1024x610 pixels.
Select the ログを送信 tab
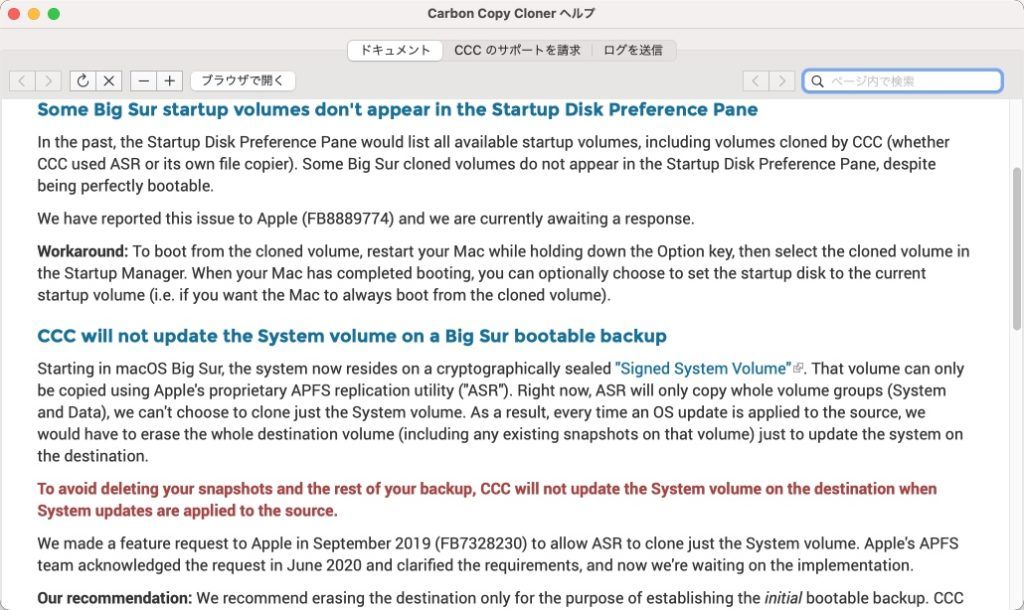(634, 50)
